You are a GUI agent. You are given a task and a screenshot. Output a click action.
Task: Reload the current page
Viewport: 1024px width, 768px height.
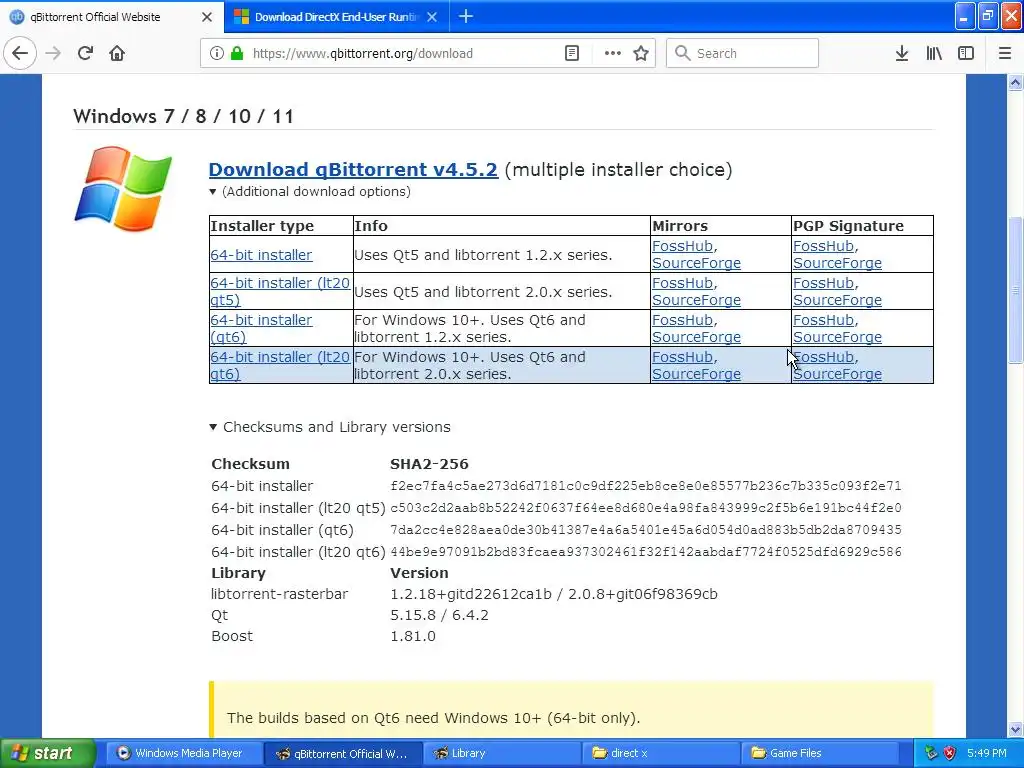(x=86, y=54)
